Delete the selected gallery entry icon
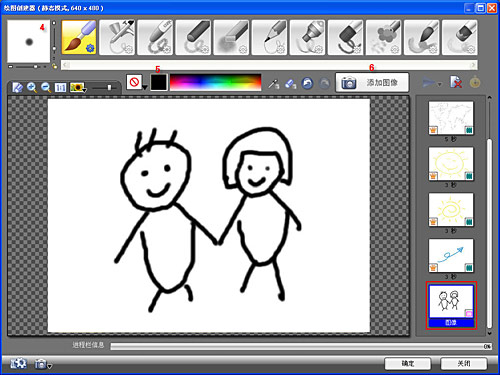 click(456, 82)
